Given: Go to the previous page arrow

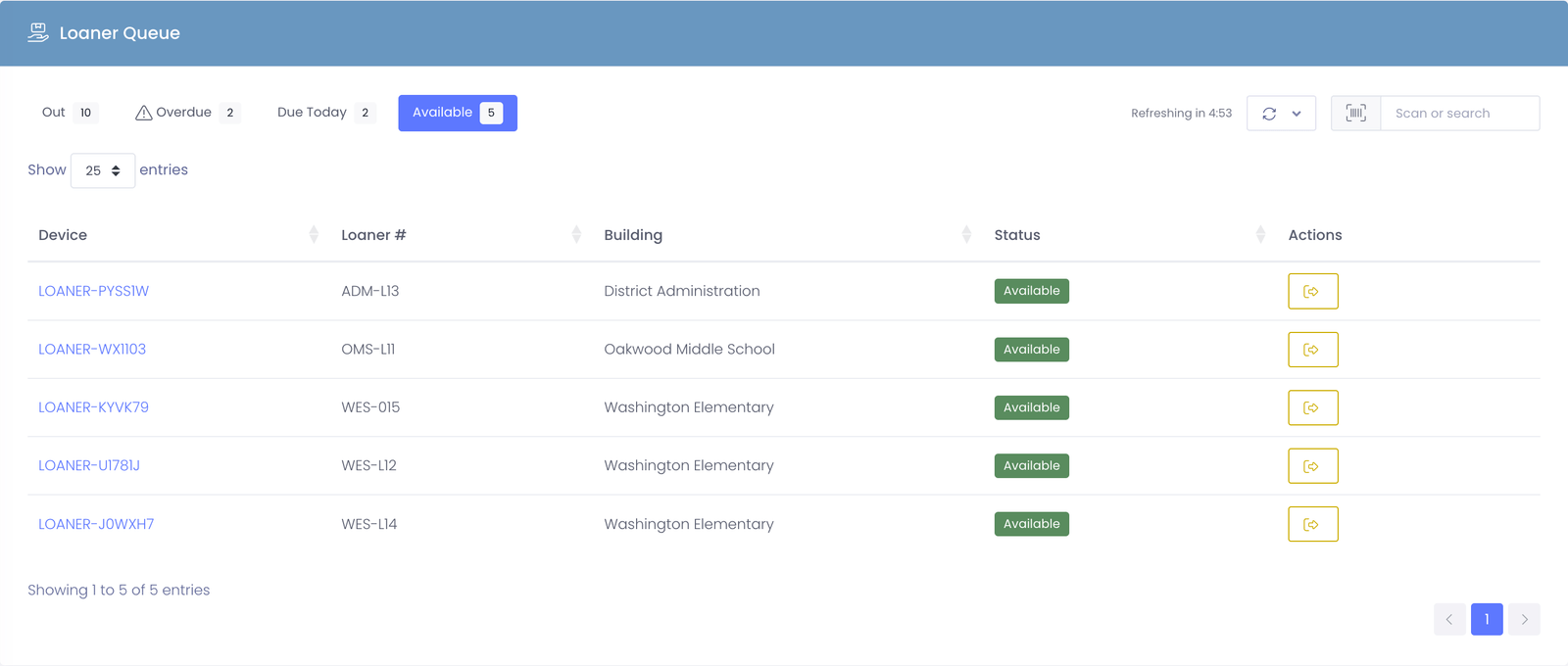Looking at the screenshot, I should pos(1449,619).
